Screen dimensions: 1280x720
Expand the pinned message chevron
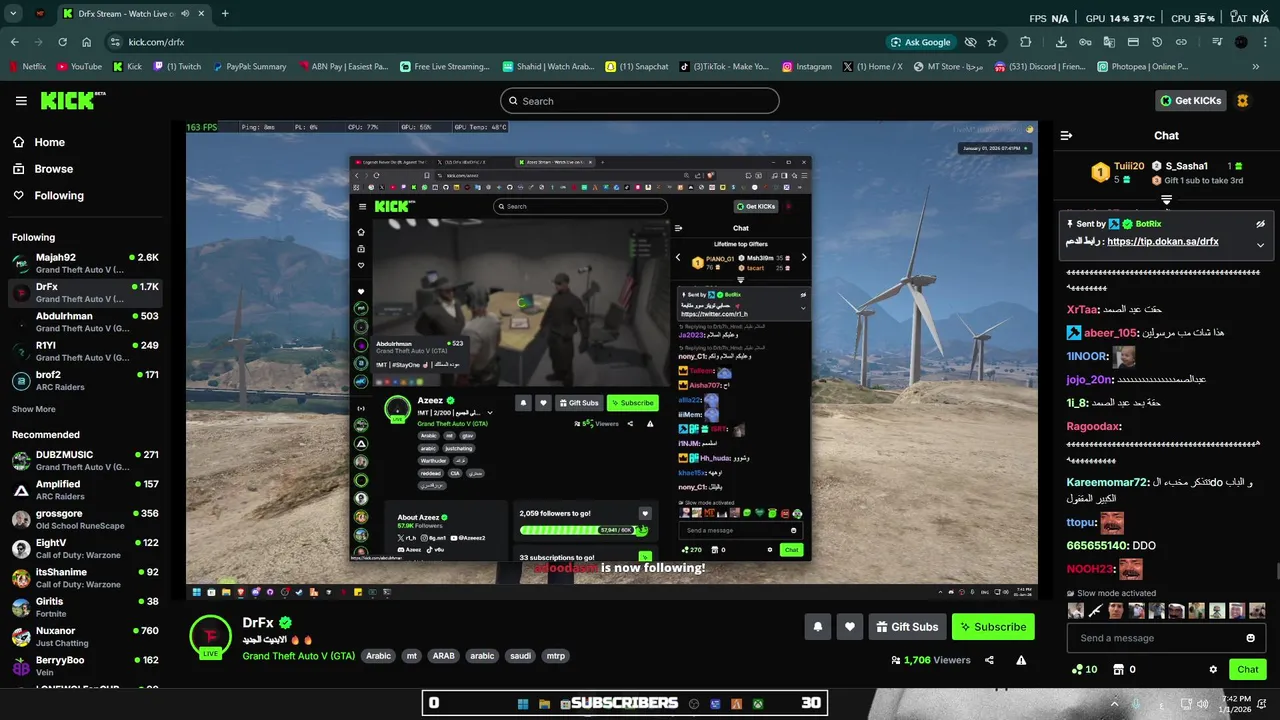pos(1260,244)
